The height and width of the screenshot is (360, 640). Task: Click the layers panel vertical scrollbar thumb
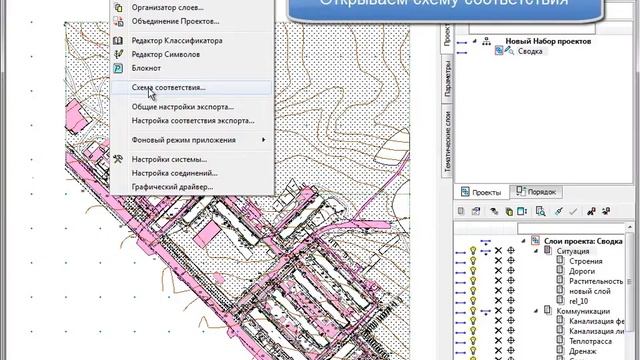tap(629, 282)
